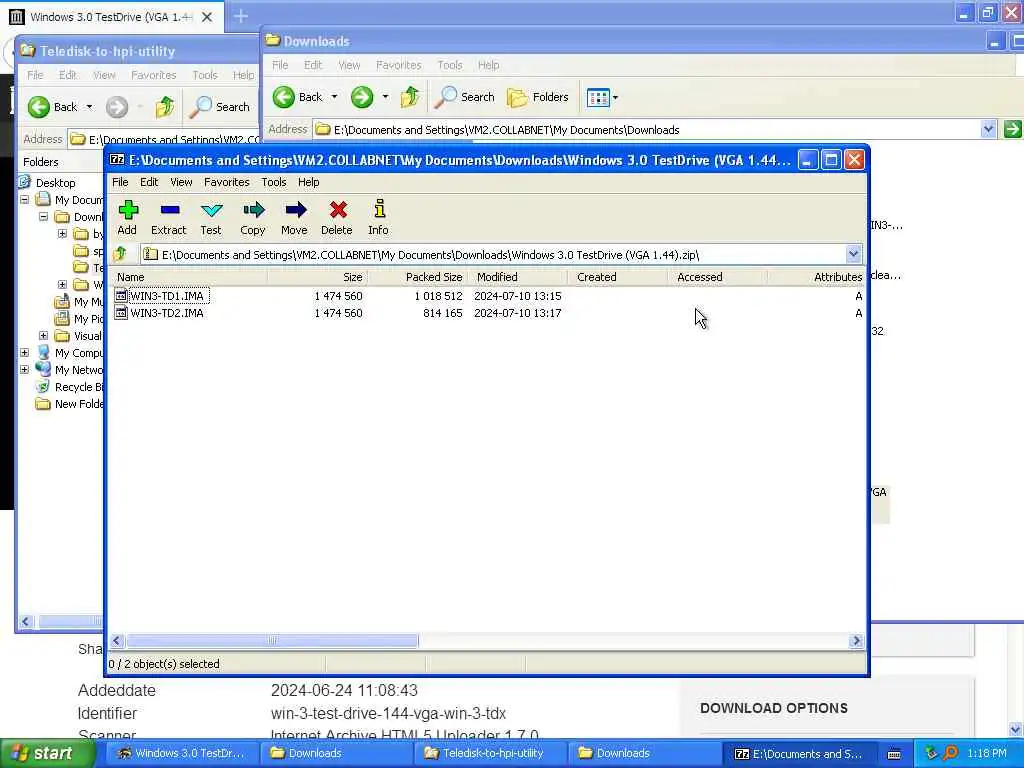Sort by the Name column header
Screen dimensions: 1024x768
click(x=189, y=277)
